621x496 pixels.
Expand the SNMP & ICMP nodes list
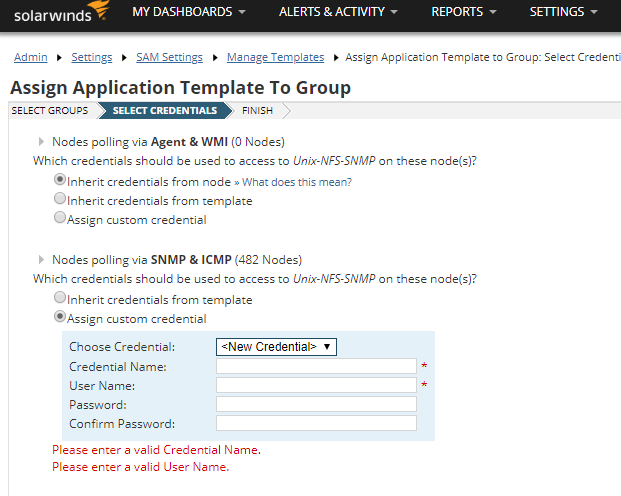41,259
